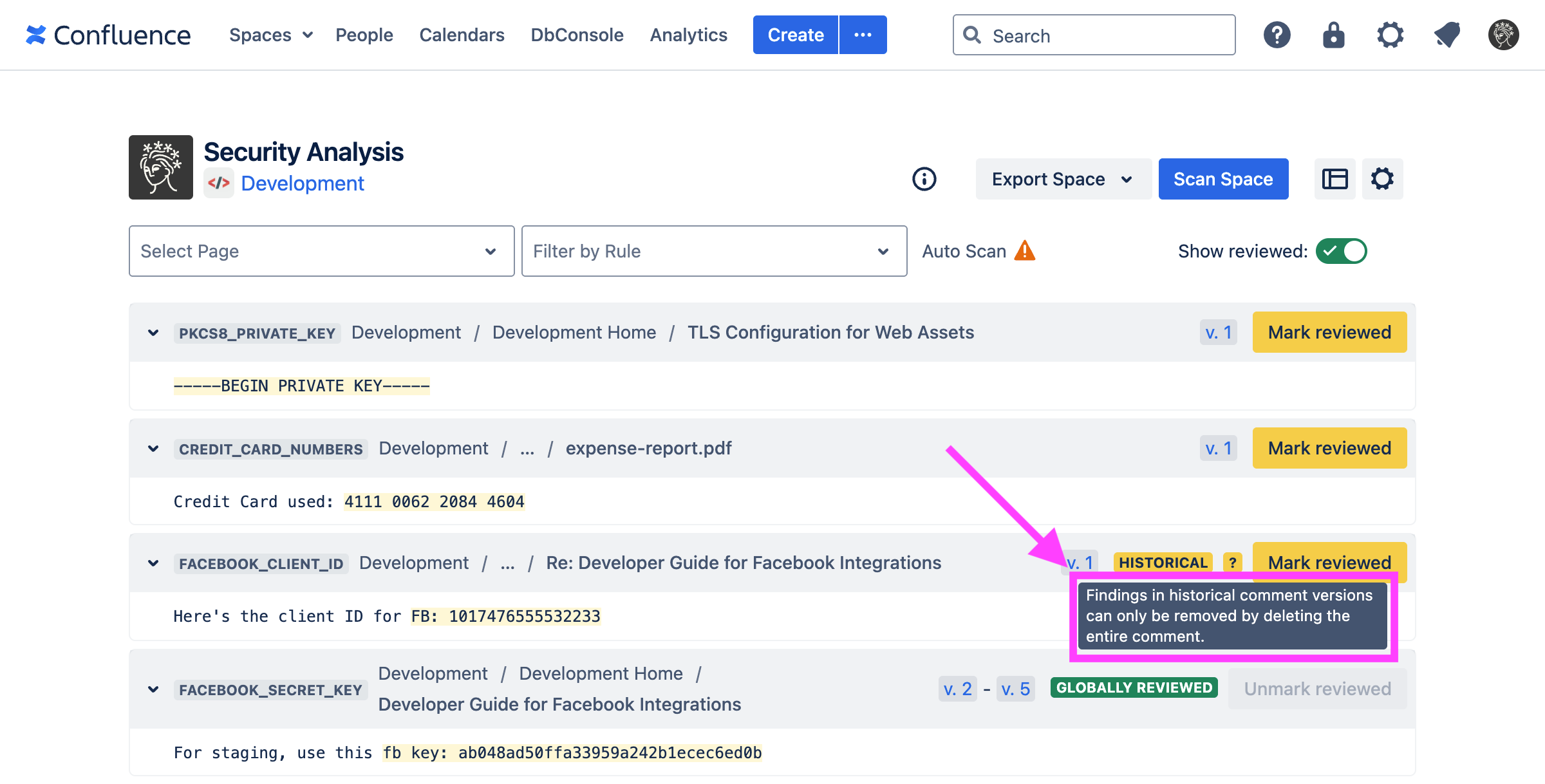The image size is (1545, 784).
Task: Go to the Analytics menu item
Action: click(x=688, y=35)
